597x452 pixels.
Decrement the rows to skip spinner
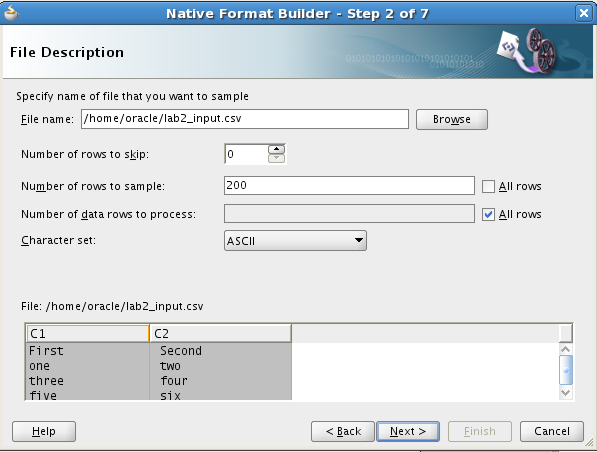276,158
